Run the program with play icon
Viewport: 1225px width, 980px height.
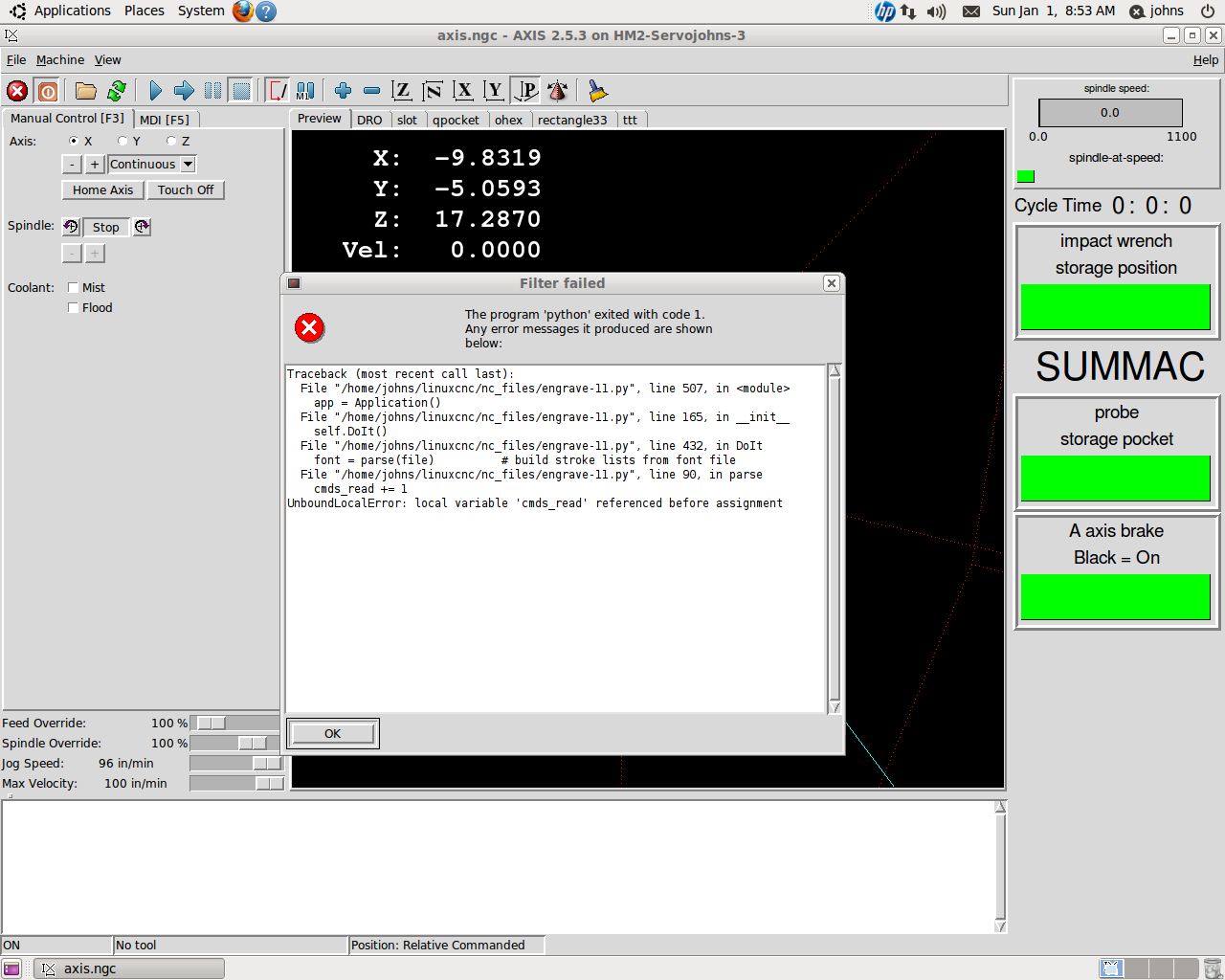click(x=156, y=91)
